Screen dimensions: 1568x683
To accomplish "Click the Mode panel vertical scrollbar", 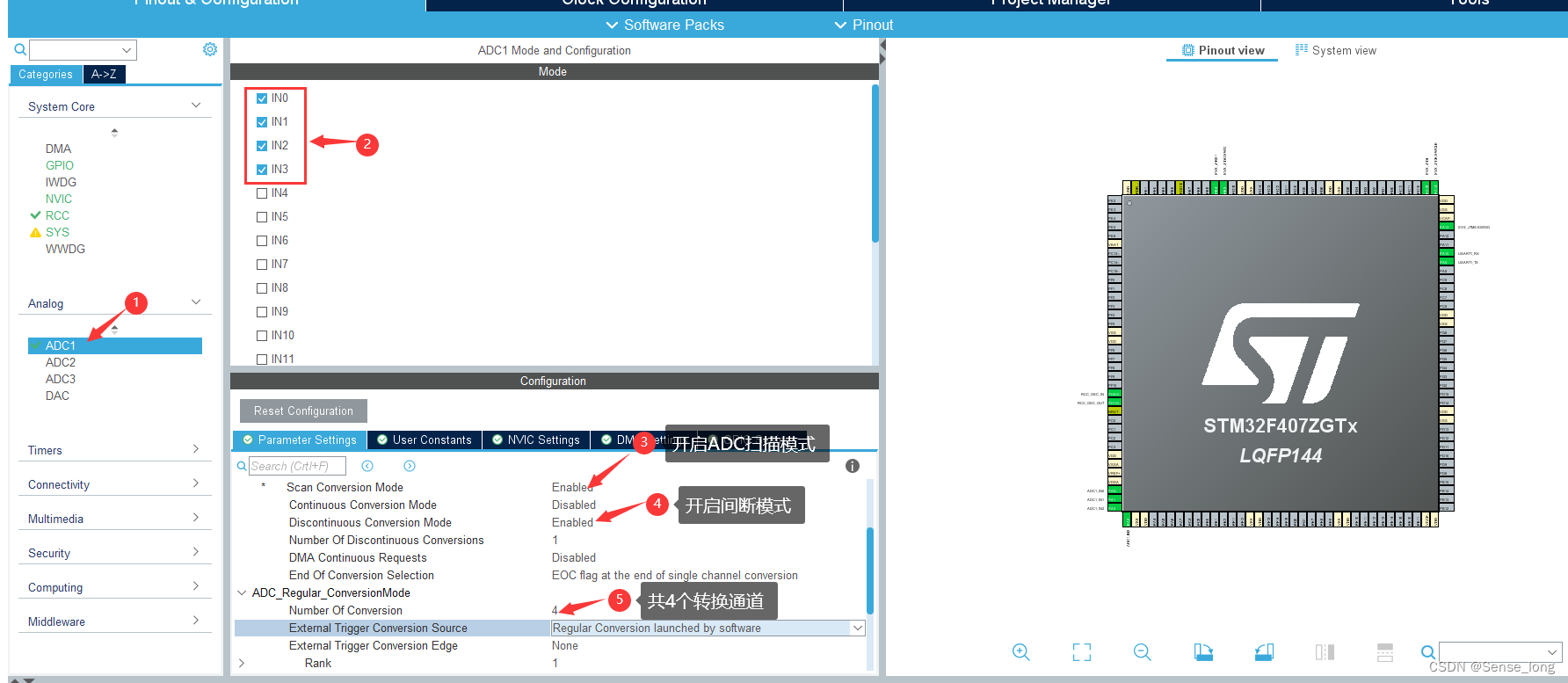I will tap(875, 163).
